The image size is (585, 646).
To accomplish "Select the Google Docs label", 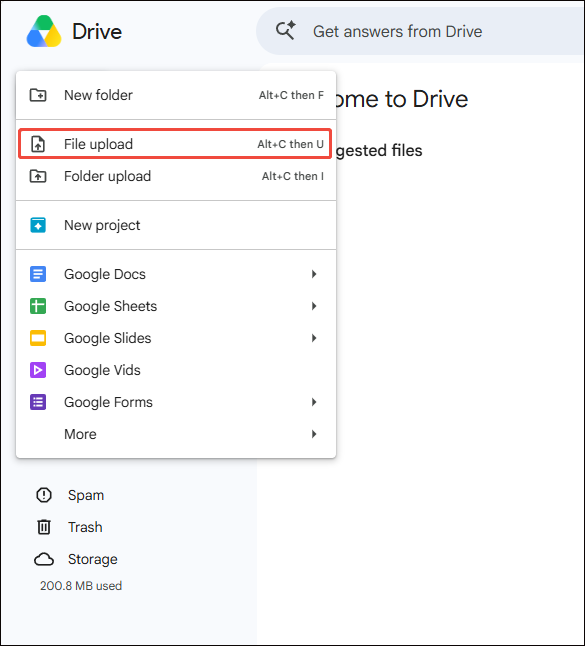I will (x=105, y=274).
